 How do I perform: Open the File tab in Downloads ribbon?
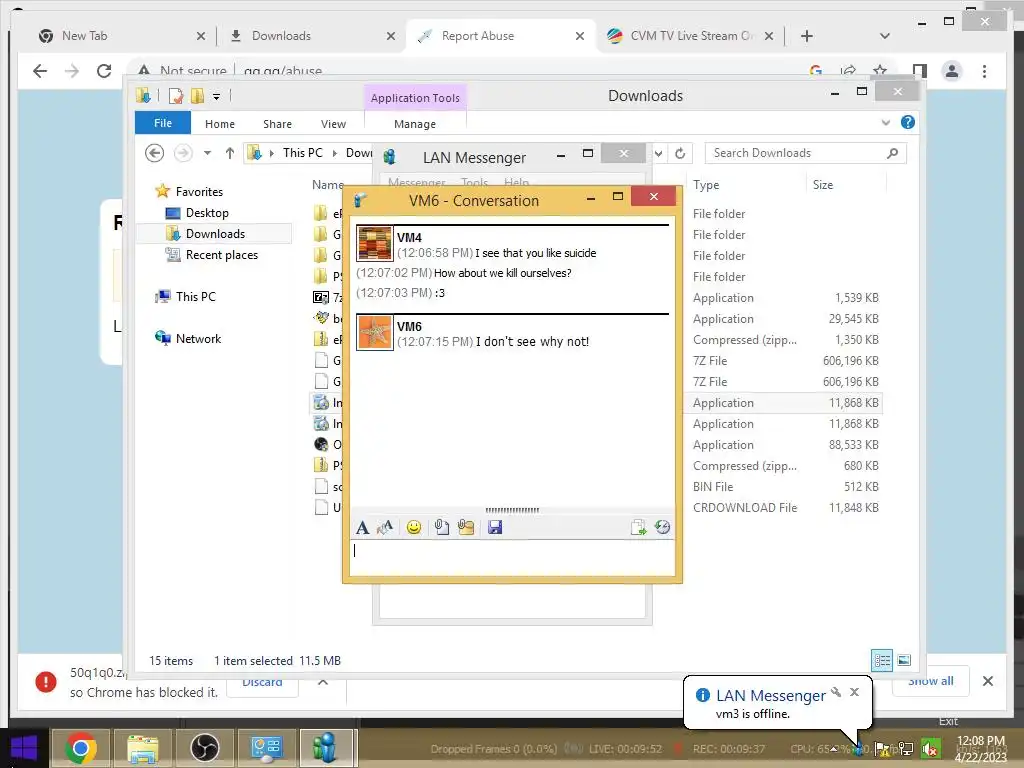pyautogui.click(x=163, y=123)
